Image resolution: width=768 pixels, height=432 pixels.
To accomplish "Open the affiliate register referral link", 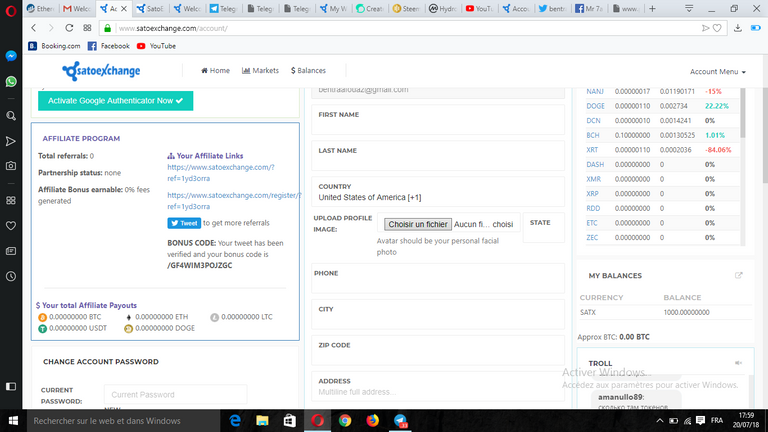I will click(234, 201).
